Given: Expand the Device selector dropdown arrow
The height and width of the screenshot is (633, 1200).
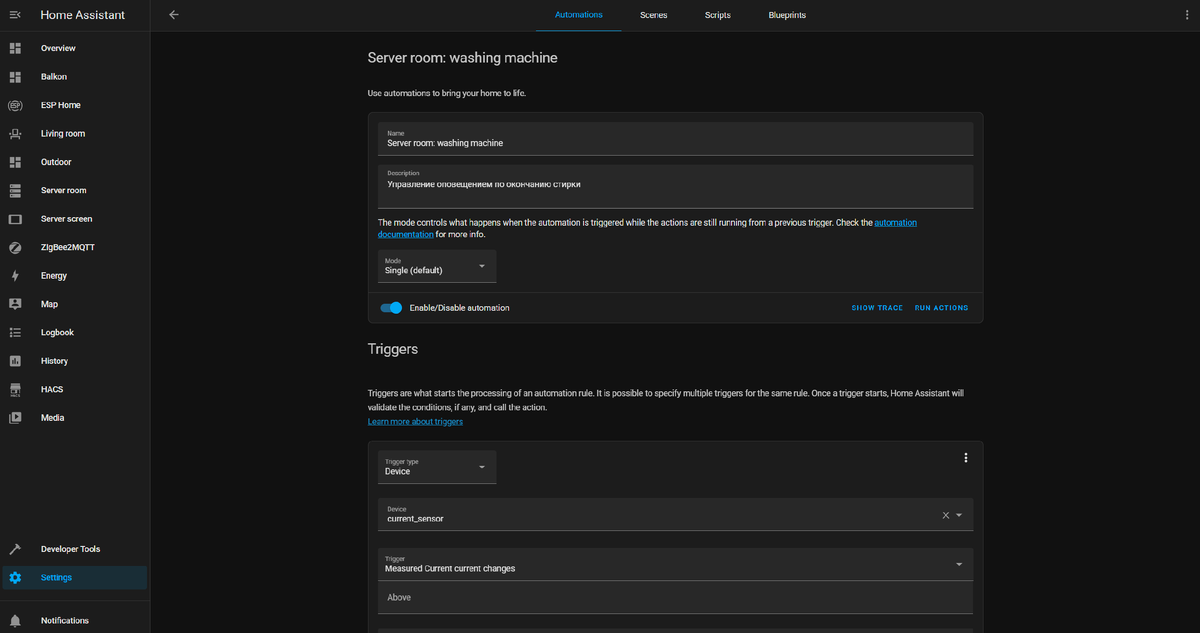Looking at the screenshot, I should (x=960, y=515).
